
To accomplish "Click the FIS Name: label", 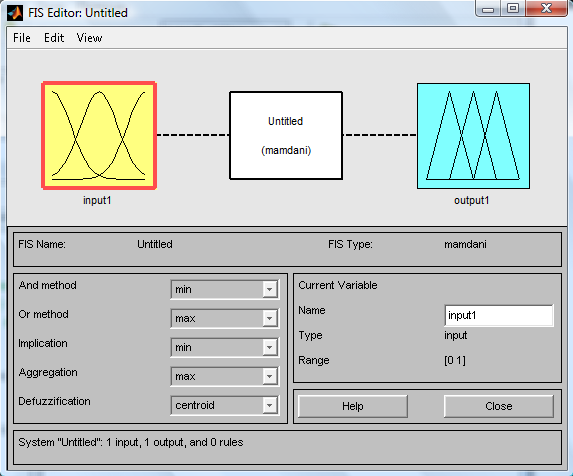I will [x=42, y=244].
